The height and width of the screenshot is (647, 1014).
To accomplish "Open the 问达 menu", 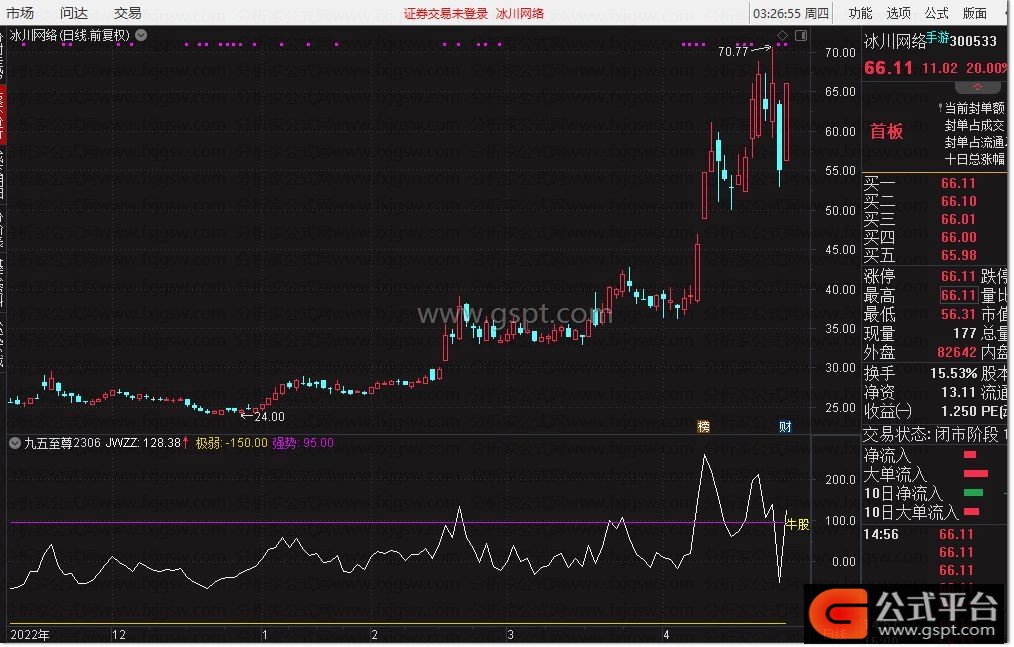I will tap(74, 13).
